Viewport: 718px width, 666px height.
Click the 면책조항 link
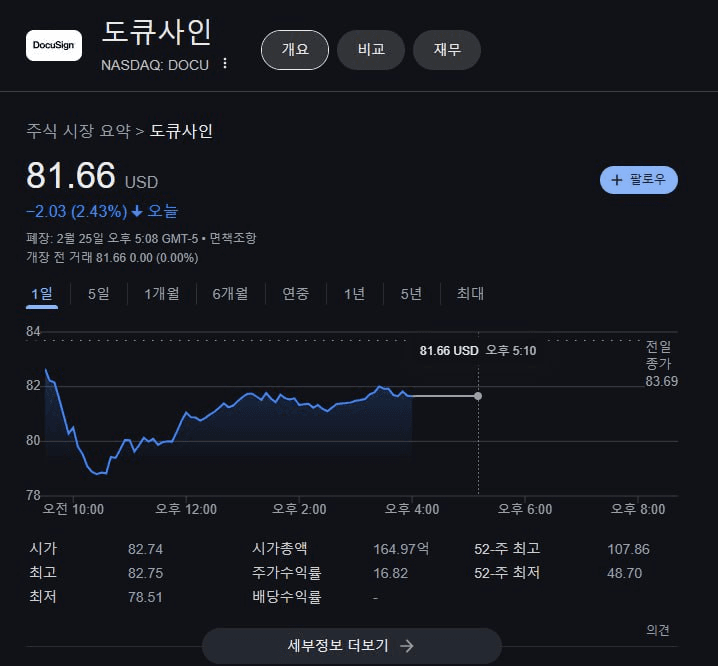[x=233, y=238]
